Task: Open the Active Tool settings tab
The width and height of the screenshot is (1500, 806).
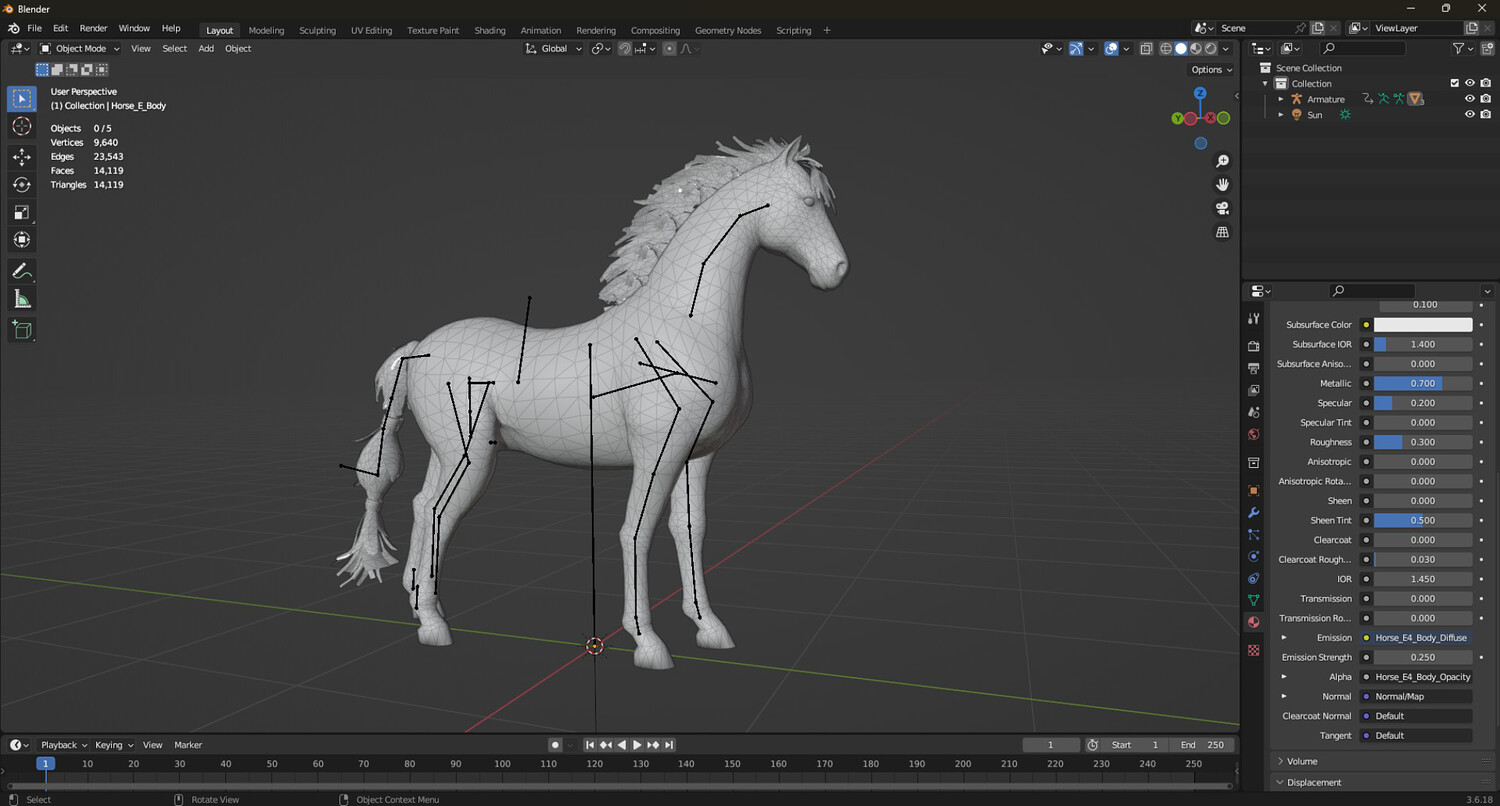Action: click(1254, 318)
